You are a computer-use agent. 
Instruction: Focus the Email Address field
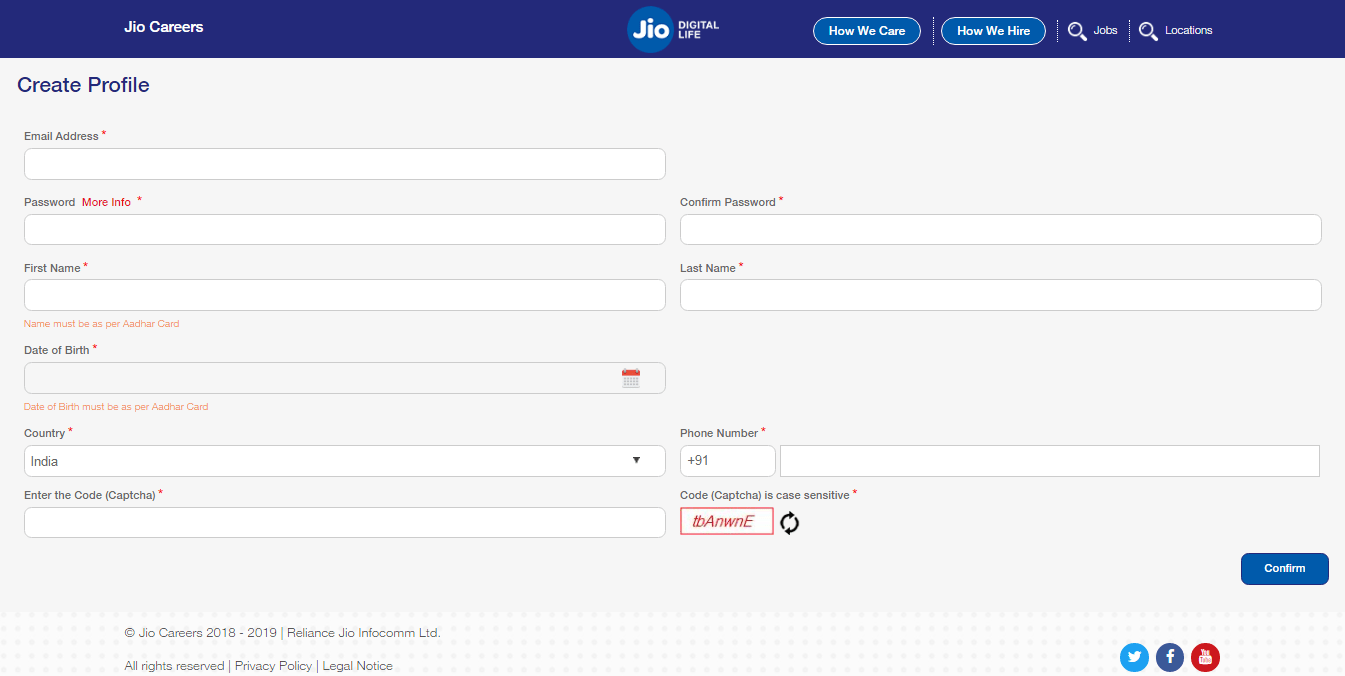[x=344, y=164]
